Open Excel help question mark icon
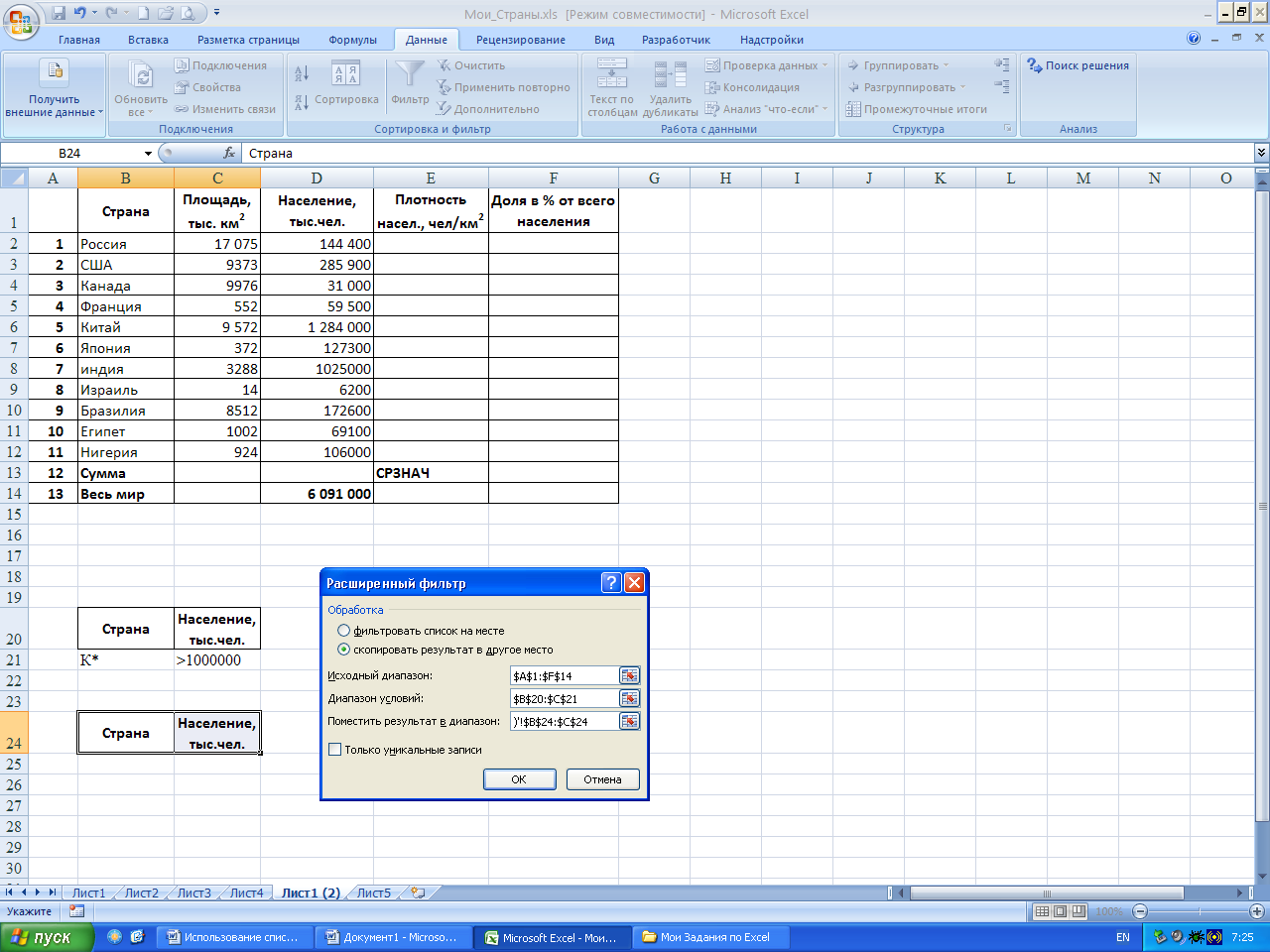 (1194, 39)
